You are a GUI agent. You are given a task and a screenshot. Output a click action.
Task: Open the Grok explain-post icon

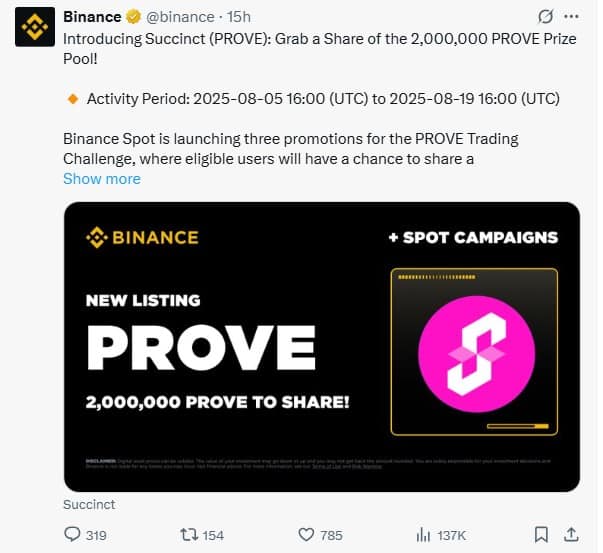coord(545,17)
